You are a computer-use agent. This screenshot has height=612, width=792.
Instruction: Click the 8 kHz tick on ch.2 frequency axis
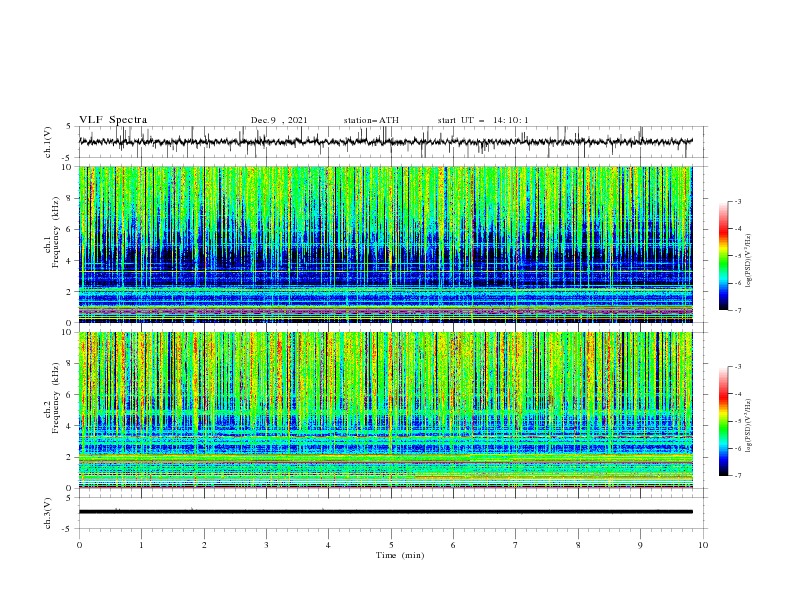(x=70, y=364)
